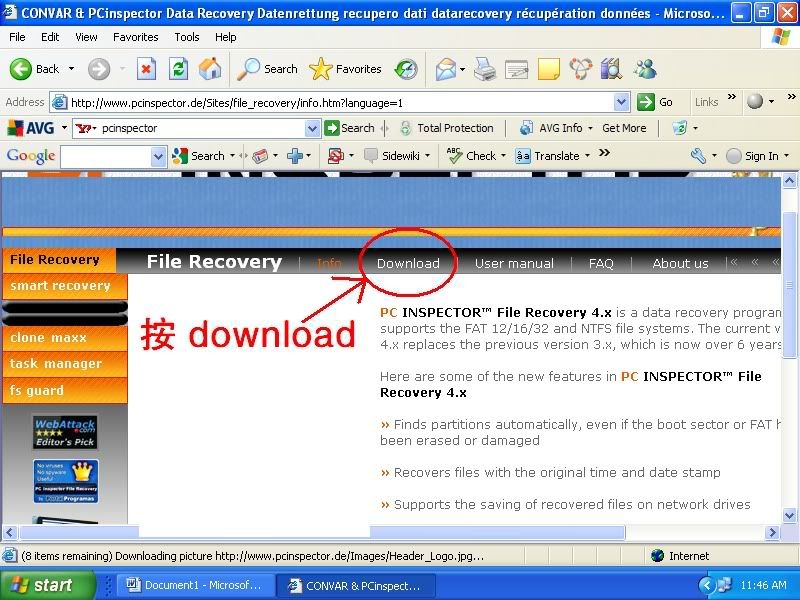Open the History icon in the toolbar
This screenshot has width=800, height=600.
point(406,69)
